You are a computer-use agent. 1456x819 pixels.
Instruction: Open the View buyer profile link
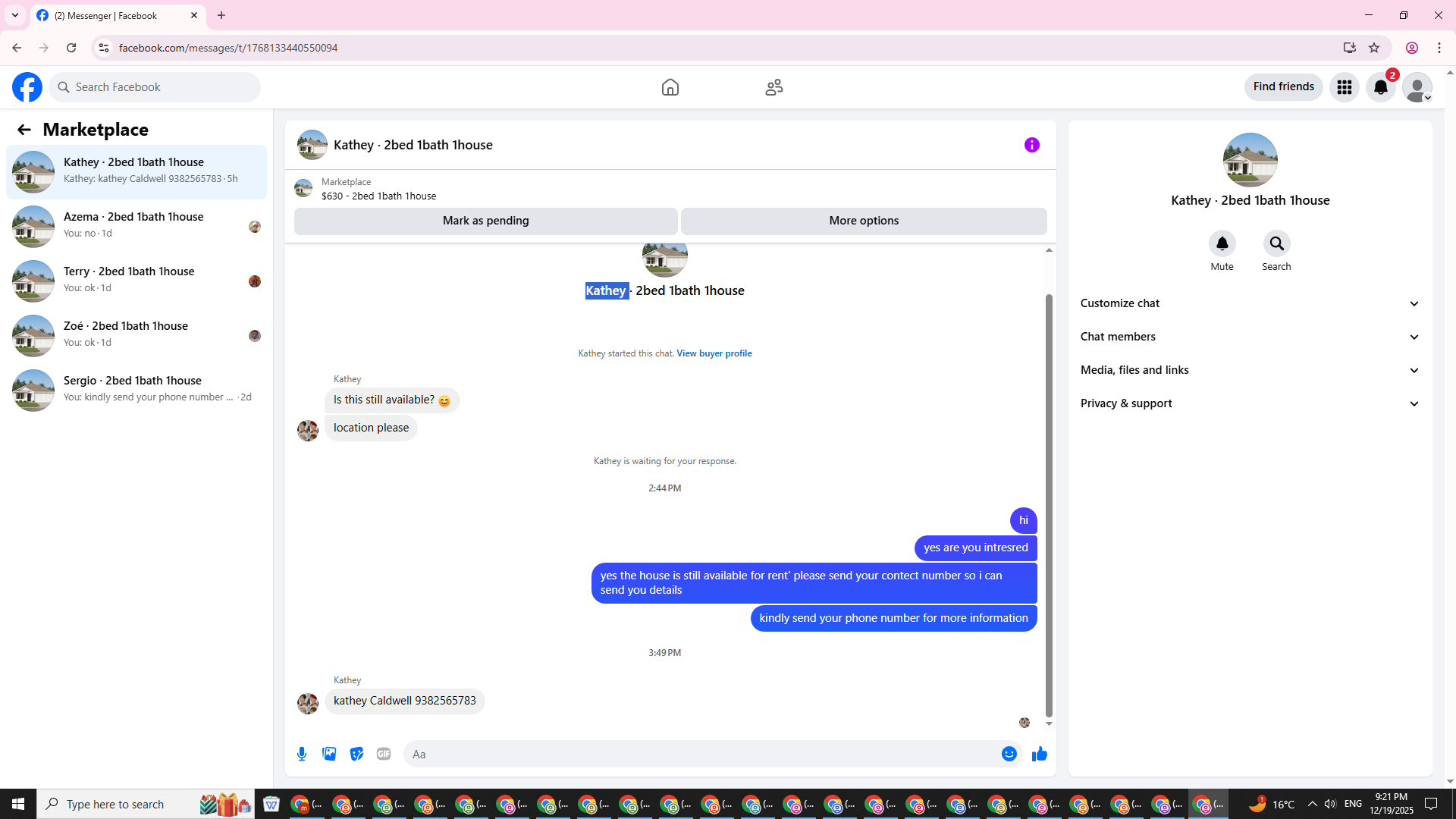point(714,353)
